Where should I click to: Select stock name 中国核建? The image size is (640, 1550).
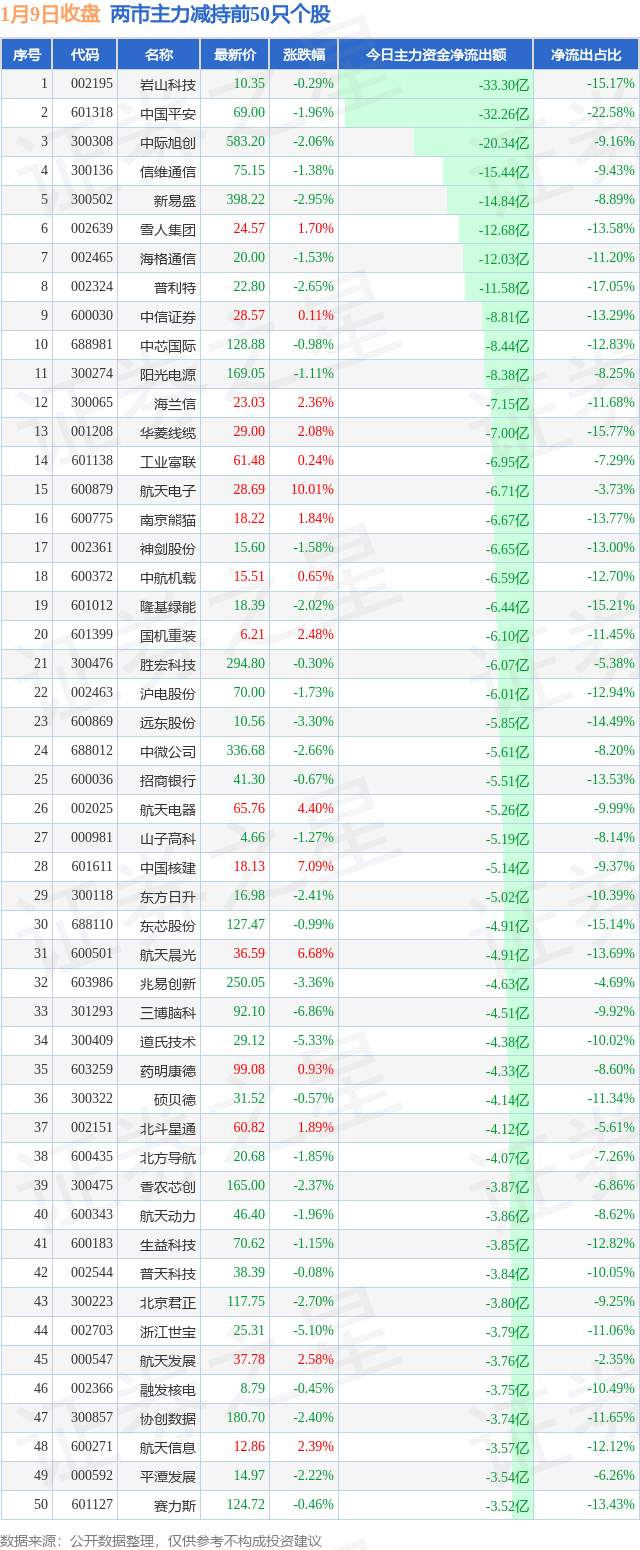[x=169, y=867]
